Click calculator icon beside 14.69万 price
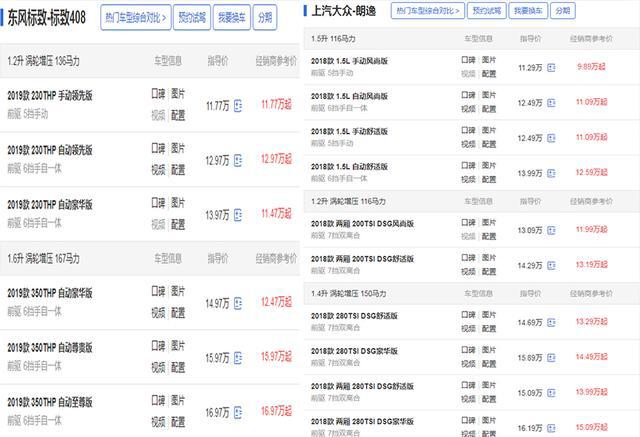Screen dimensions: 640x437 tap(551, 323)
